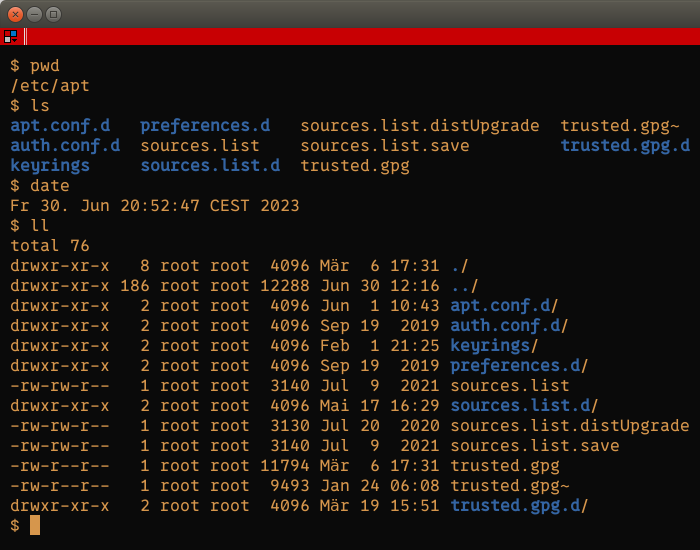Click the /etc/apt output line
Image resolution: width=700 pixels, height=550 pixels.
click(x=50, y=86)
